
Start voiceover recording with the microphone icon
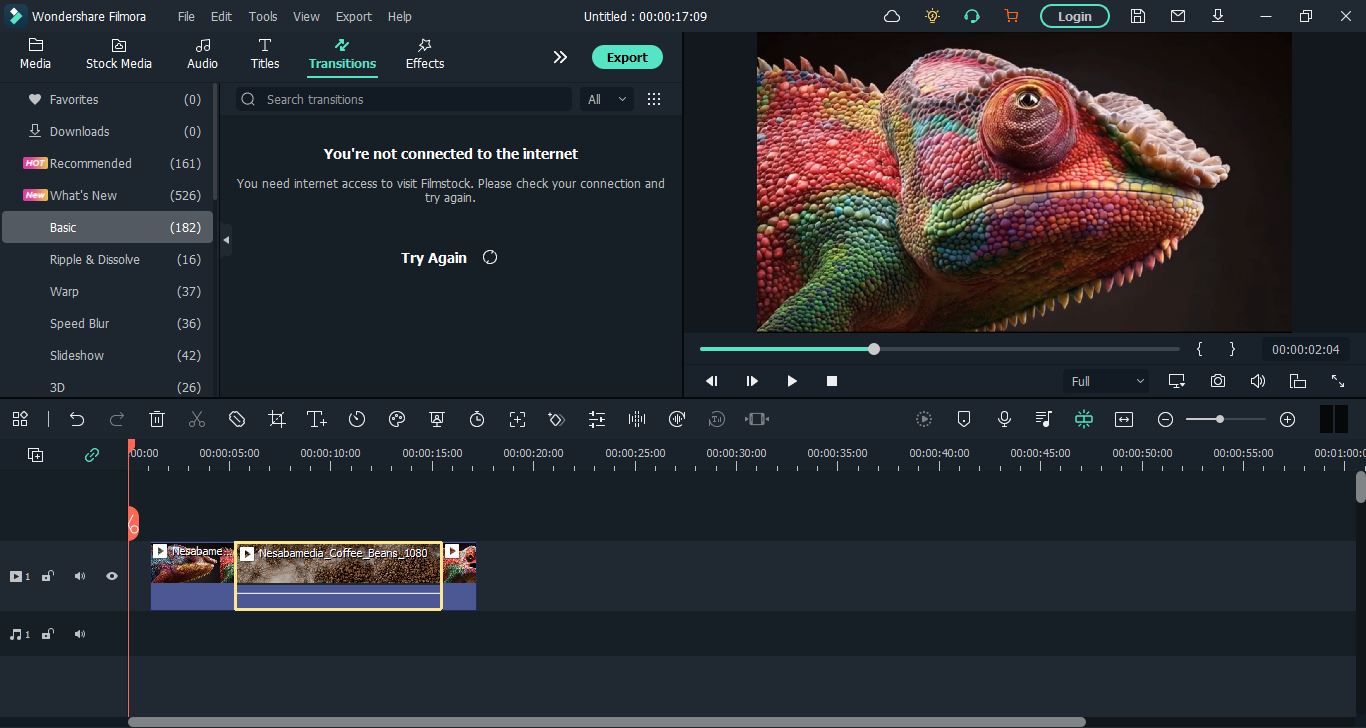[1004, 420]
